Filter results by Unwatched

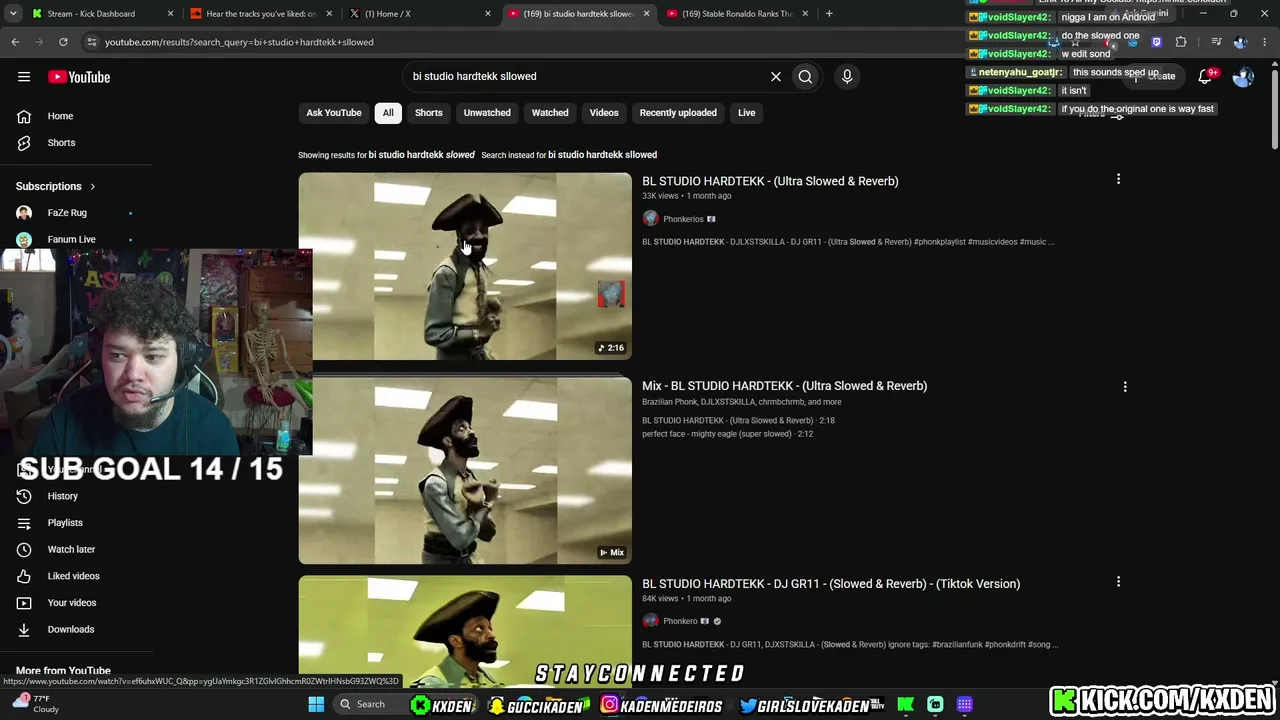[x=487, y=113]
